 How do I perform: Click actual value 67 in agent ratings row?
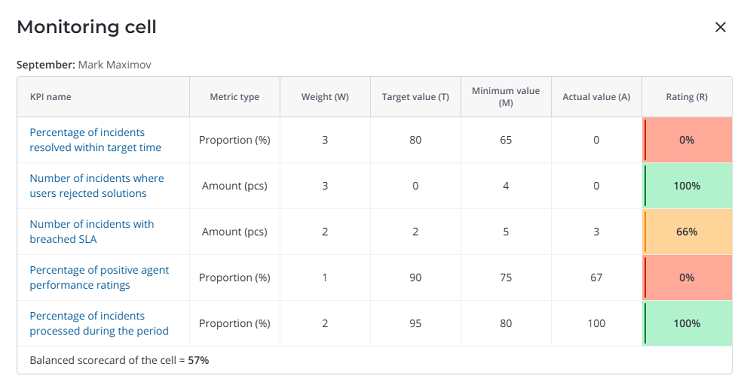(x=596, y=278)
